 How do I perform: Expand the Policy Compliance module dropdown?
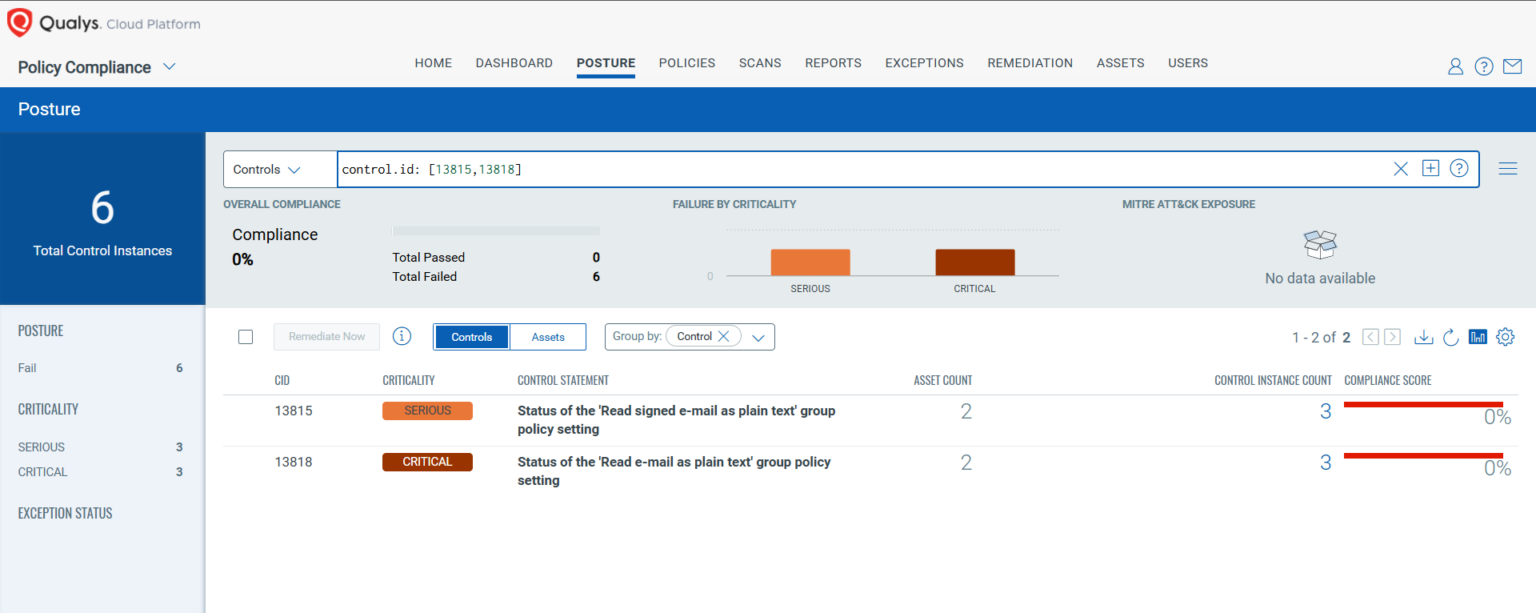(169, 67)
